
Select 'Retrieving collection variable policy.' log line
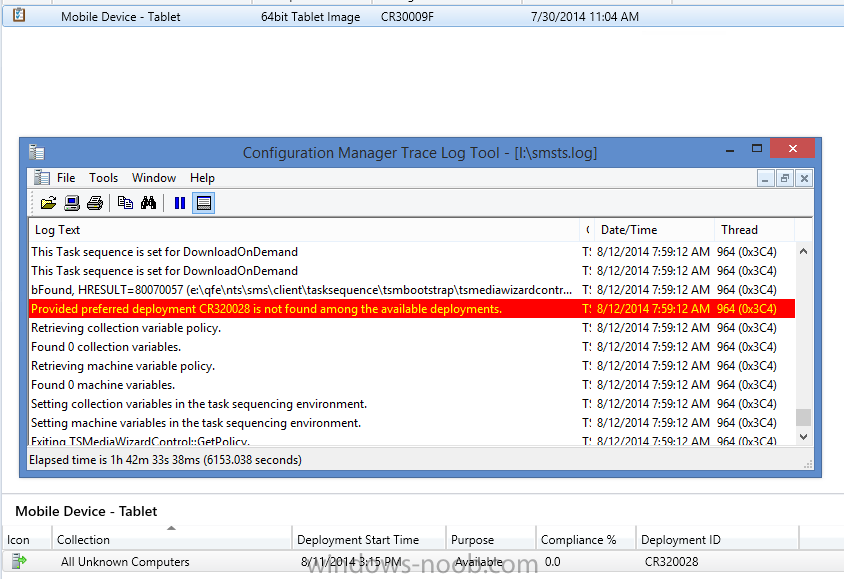(412, 328)
